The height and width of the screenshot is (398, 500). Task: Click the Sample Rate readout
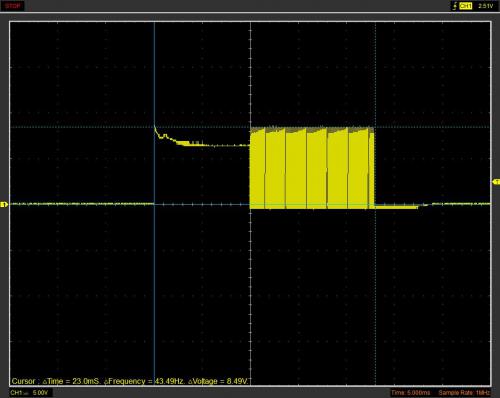coord(464,393)
